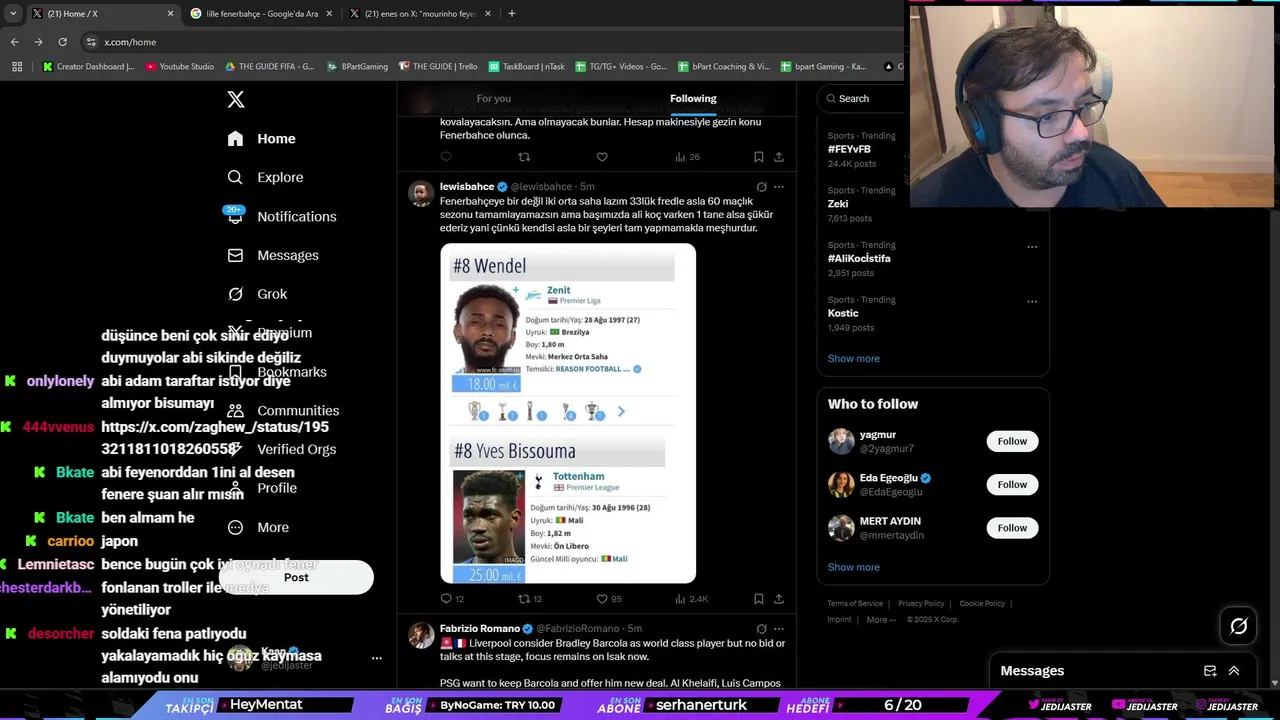
Task: Click the Post button
Action: 296,577
